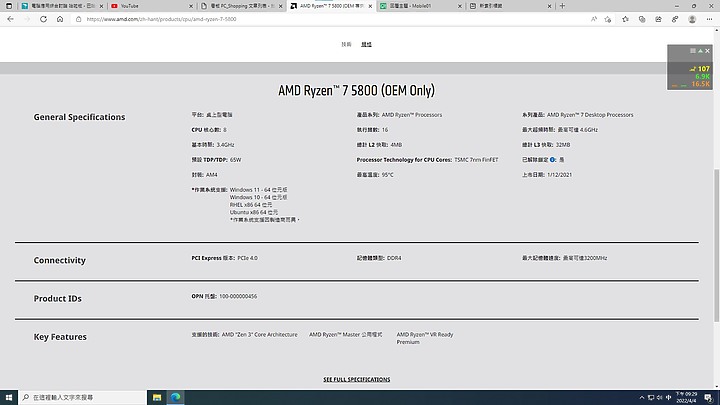View site information lock icon
Image resolution: width=720 pixels, height=405 pixels.
pos(79,19)
